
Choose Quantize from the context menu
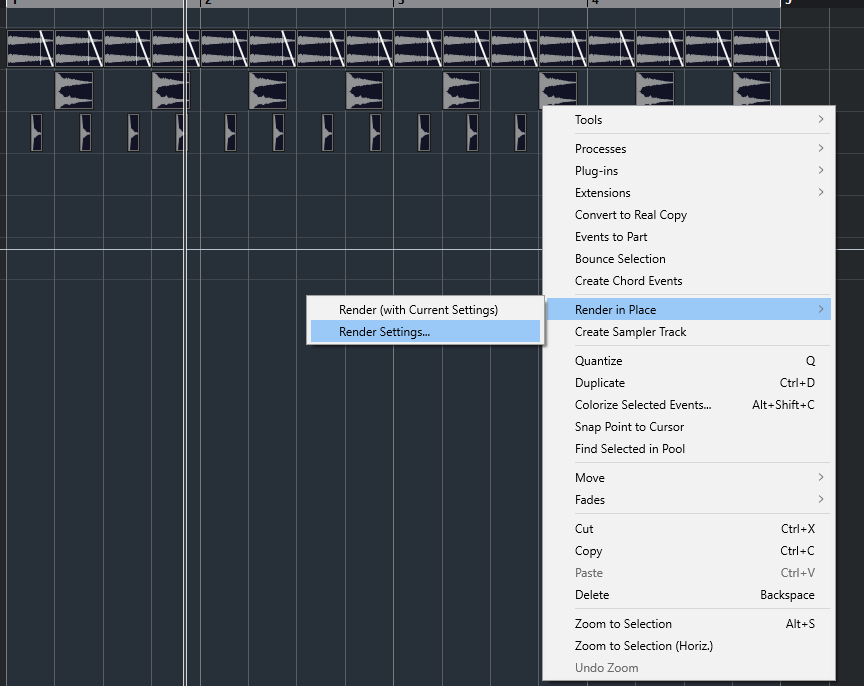(599, 361)
